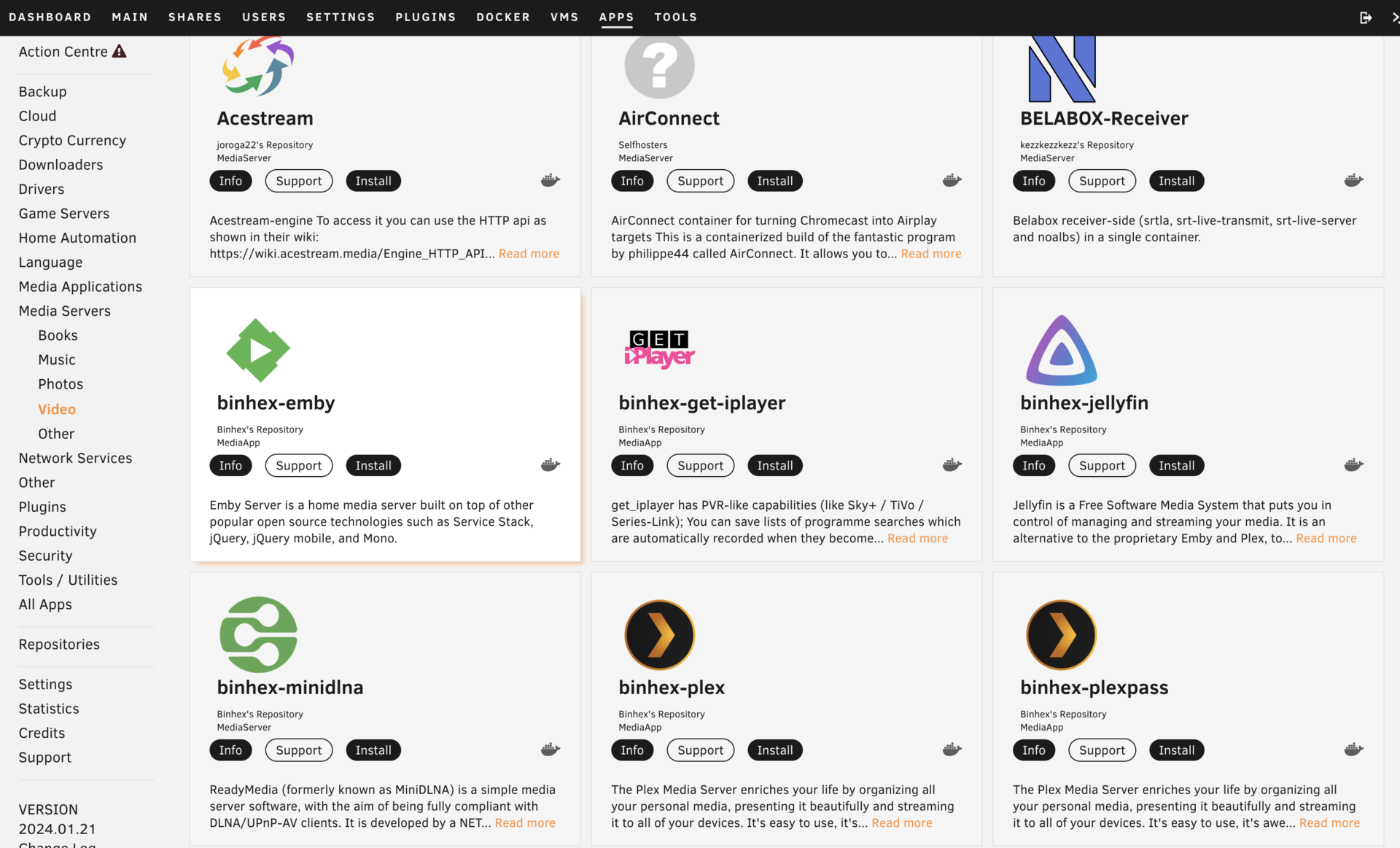Click Docker icon on binhex-emby card
Viewport: 1400px width, 848px height.
(551, 464)
